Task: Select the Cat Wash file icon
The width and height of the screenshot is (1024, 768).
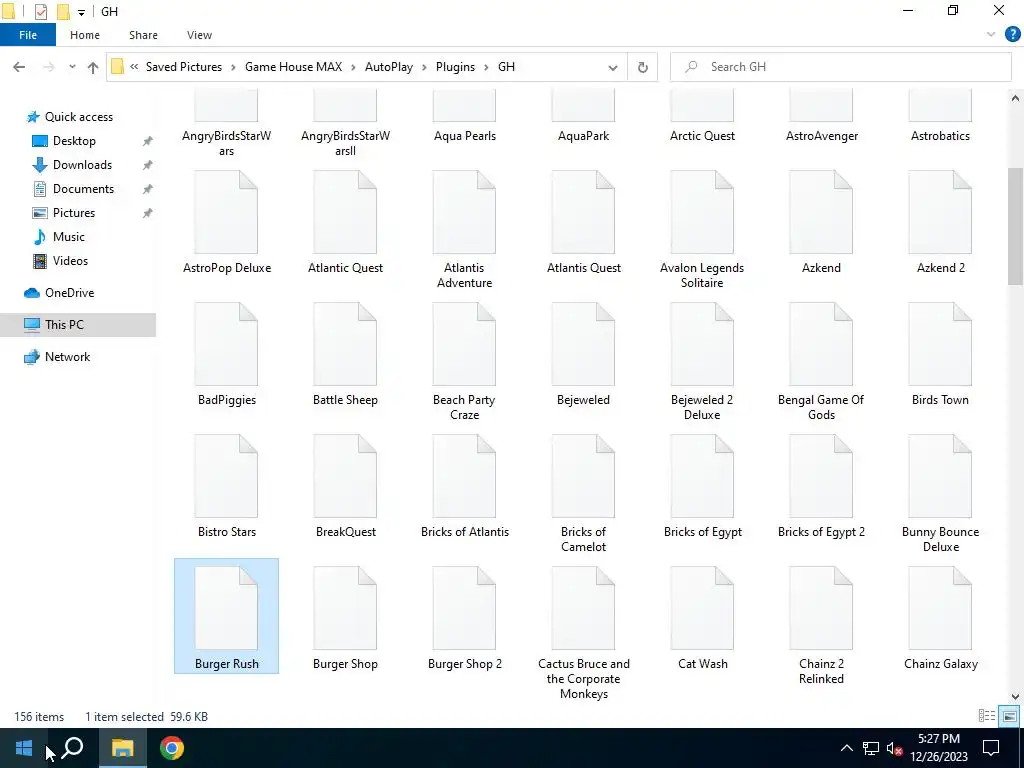Action: (x=702, y=608)
